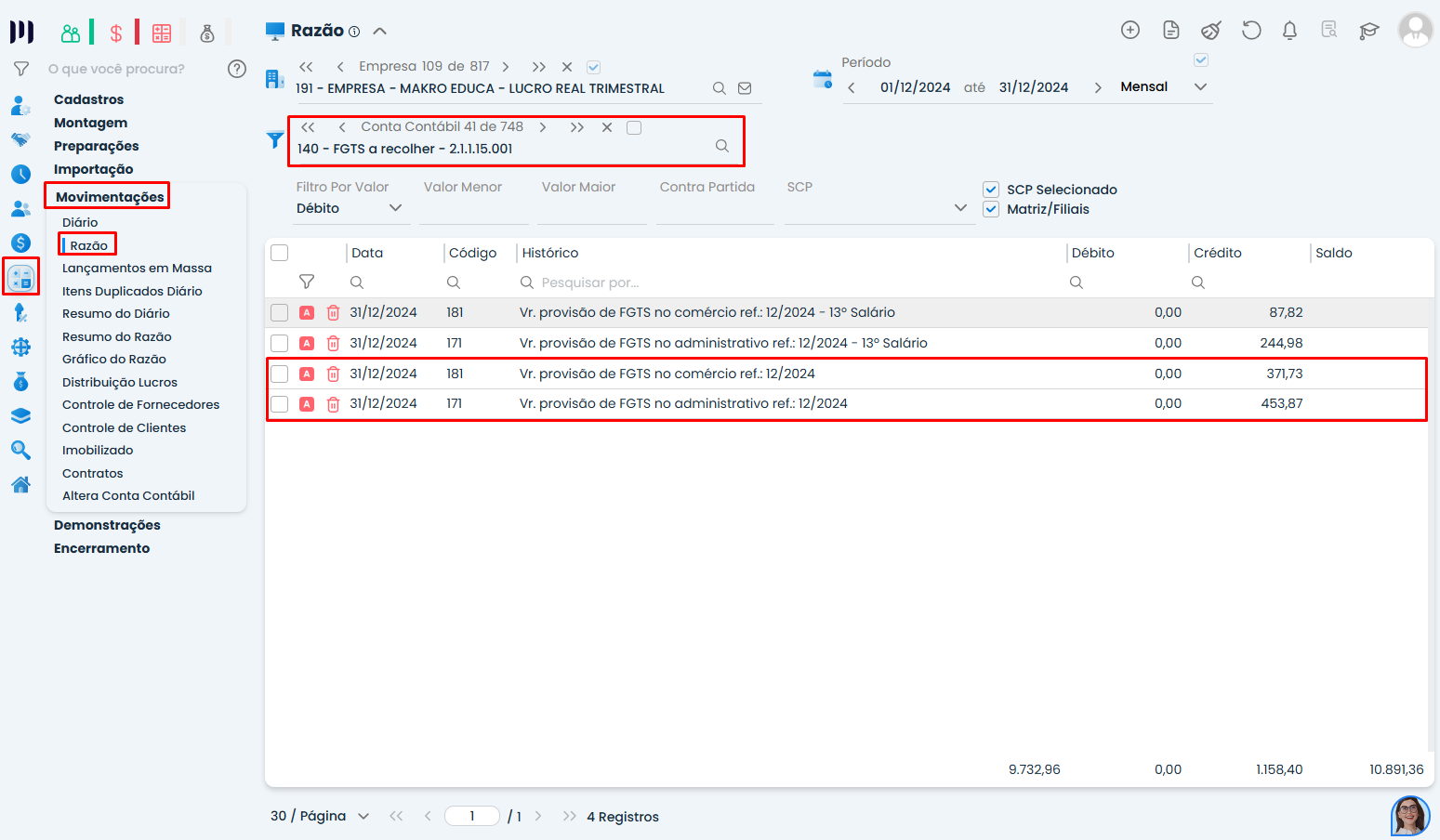This screenshot has height=840, width=1440.
Task: Open the house icon in left sidebar
Action: (x=20, y=484)
